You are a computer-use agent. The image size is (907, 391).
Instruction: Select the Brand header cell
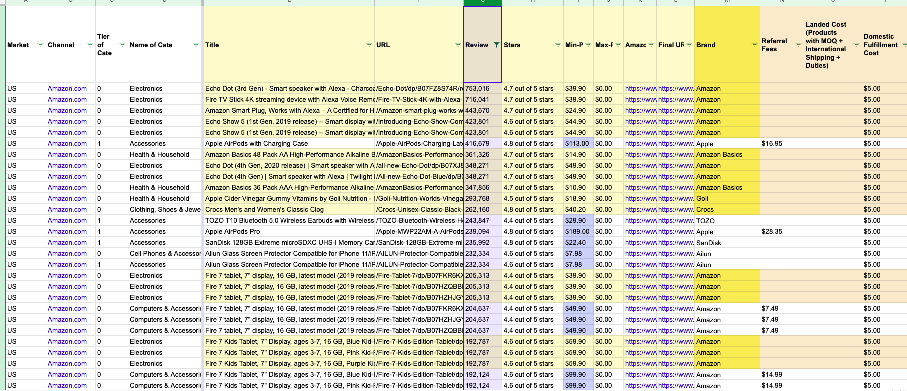(x=727, y=45)
